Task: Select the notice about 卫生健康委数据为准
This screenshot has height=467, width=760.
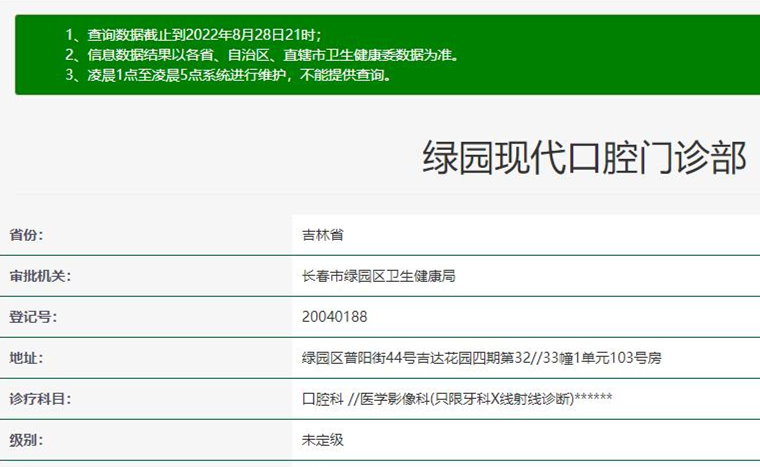Action: coord(262,55)
